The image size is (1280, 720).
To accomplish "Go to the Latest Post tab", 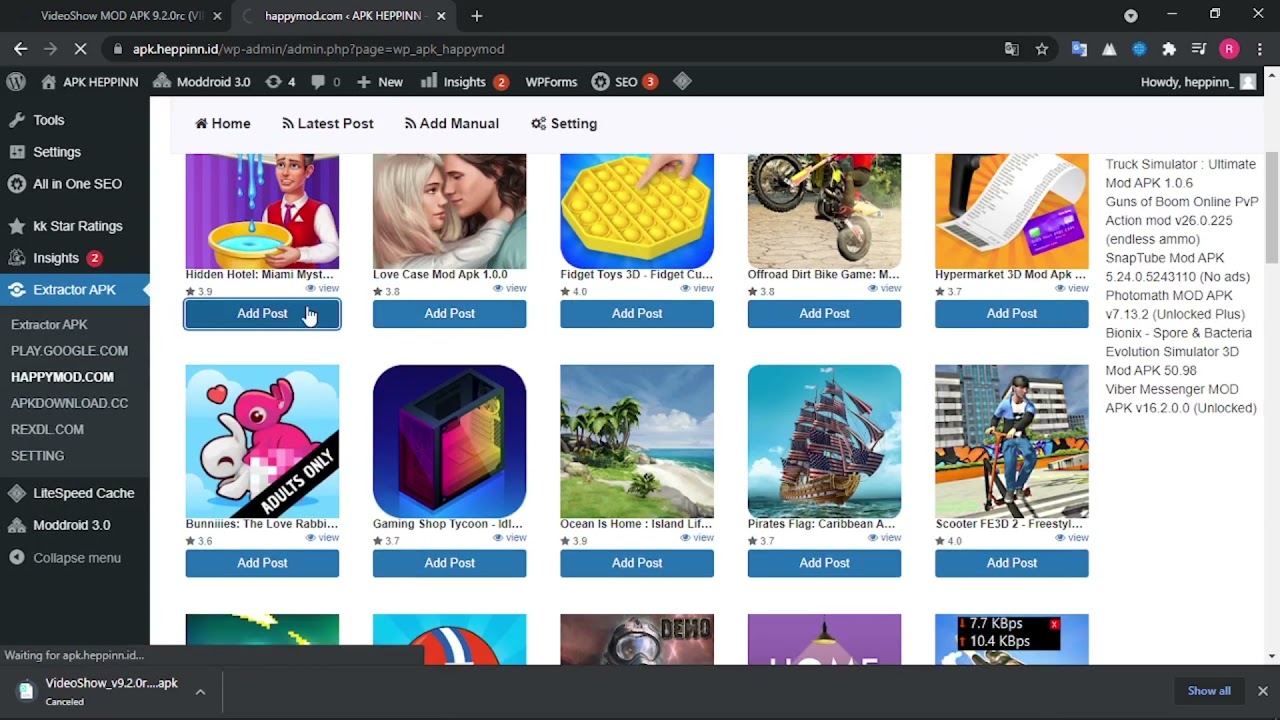I will point(328,124).
